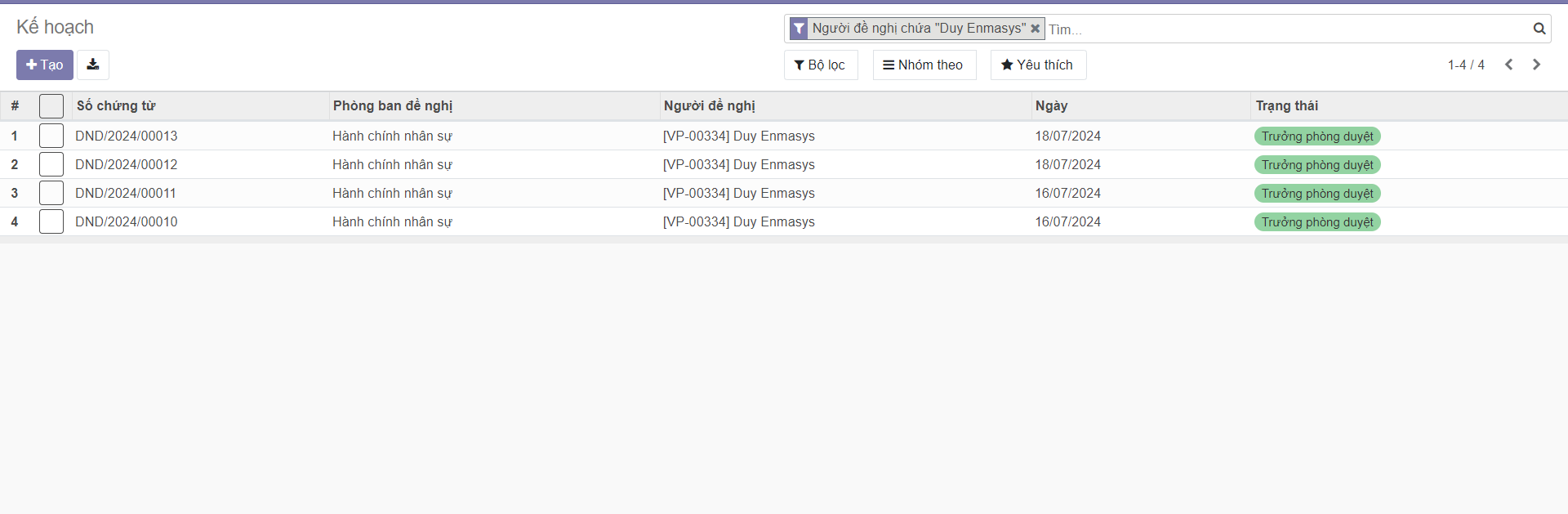This screenshot has width=1568, height=514.
Task: Open record DND/2024/00012
Action: coord(127,164)
